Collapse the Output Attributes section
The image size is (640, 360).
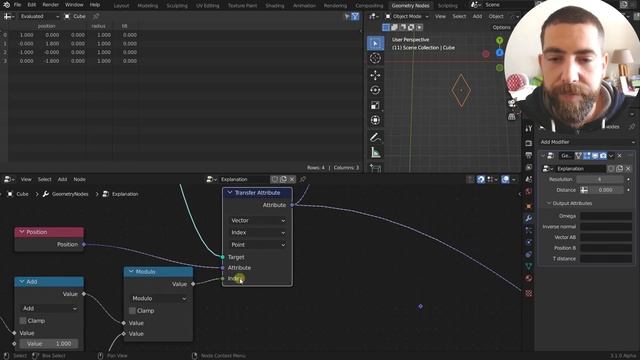[549, 203]
